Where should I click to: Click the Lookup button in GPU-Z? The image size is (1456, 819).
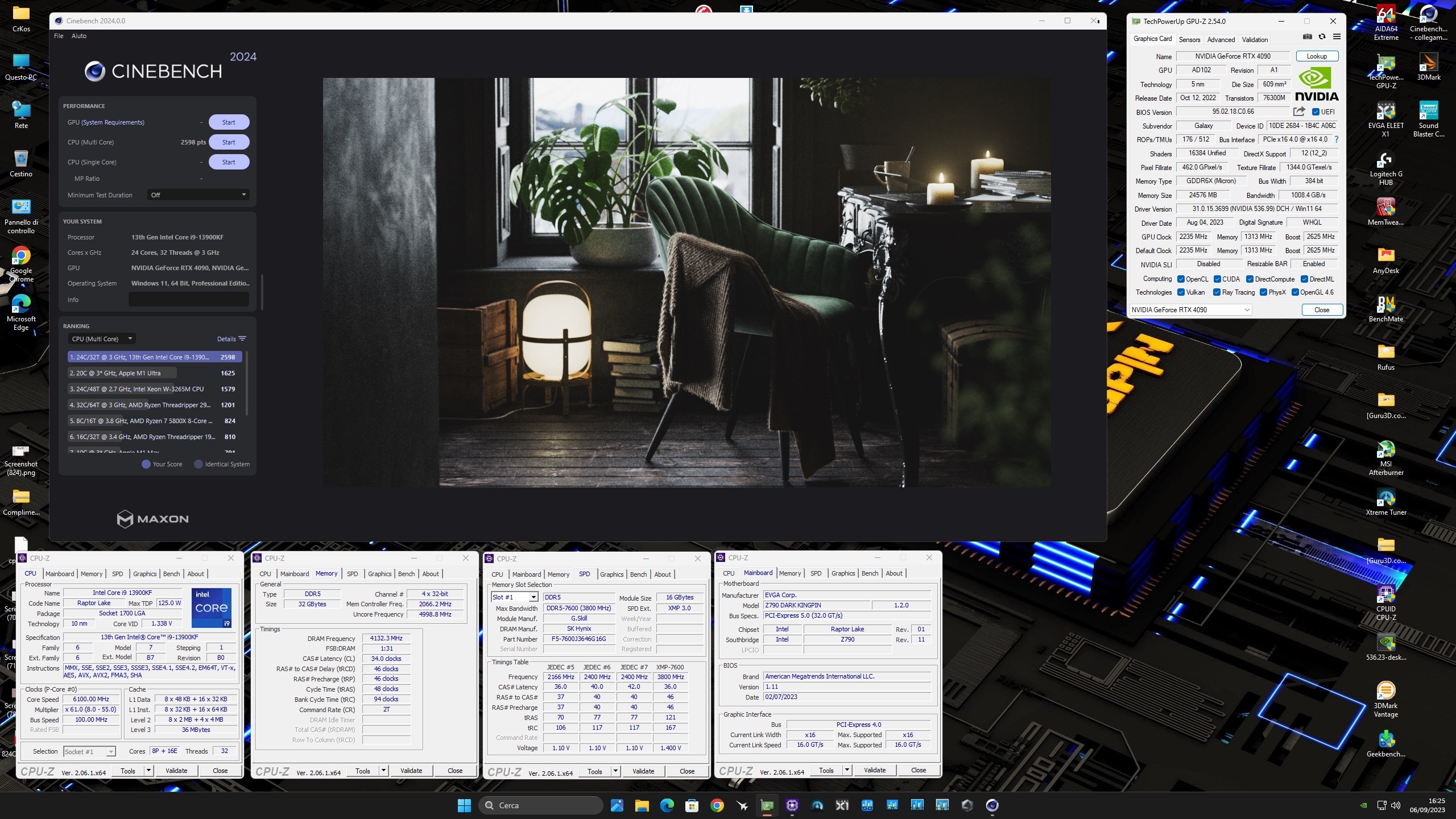1317,56
